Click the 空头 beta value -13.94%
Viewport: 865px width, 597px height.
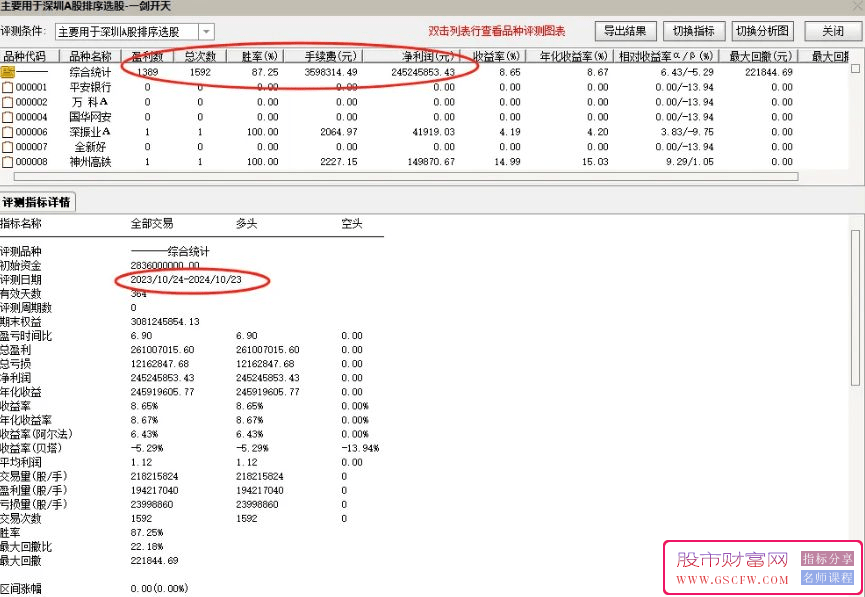click(x=360, y=448)
